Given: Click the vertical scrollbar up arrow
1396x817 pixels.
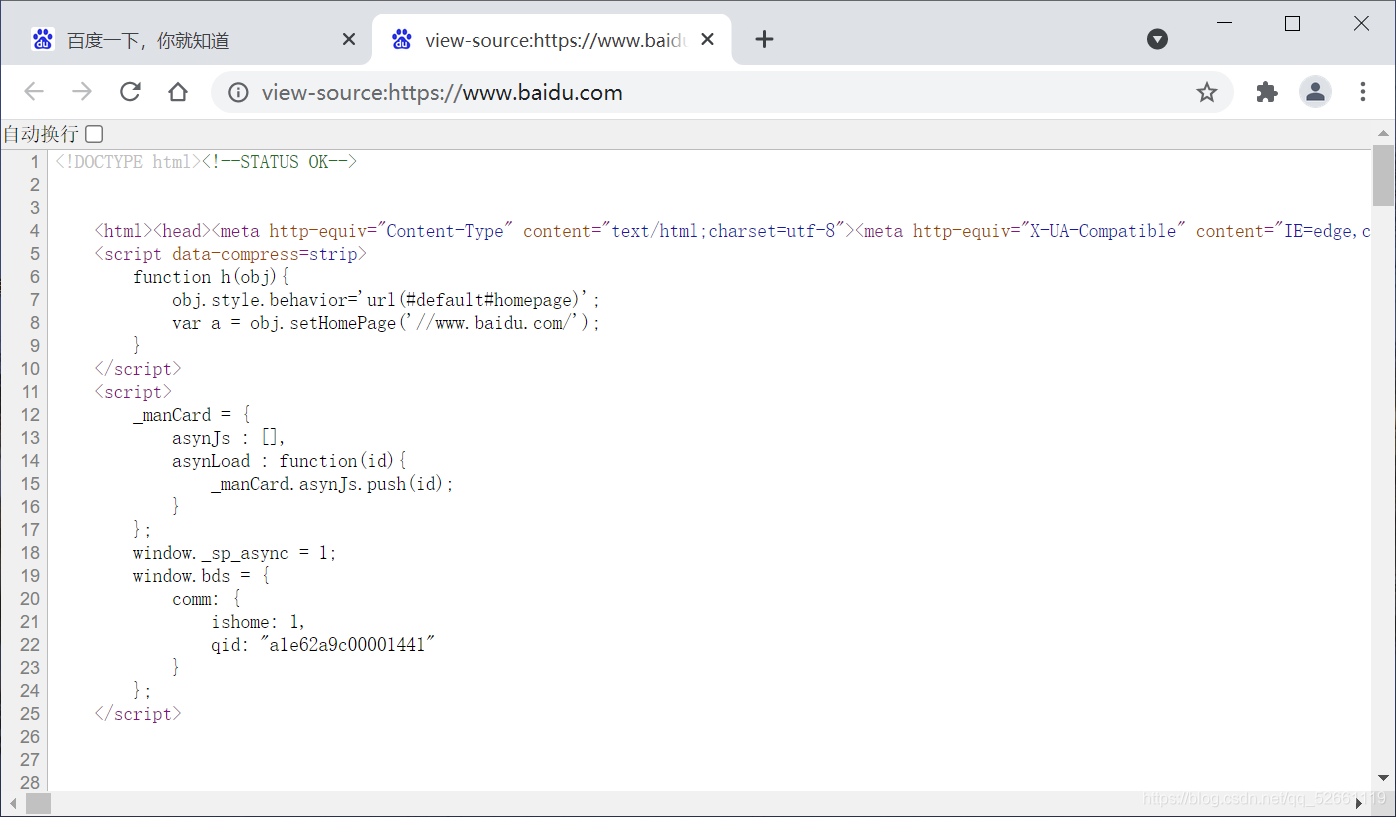Looking at the screenshot, I should tap(1384, 133).
